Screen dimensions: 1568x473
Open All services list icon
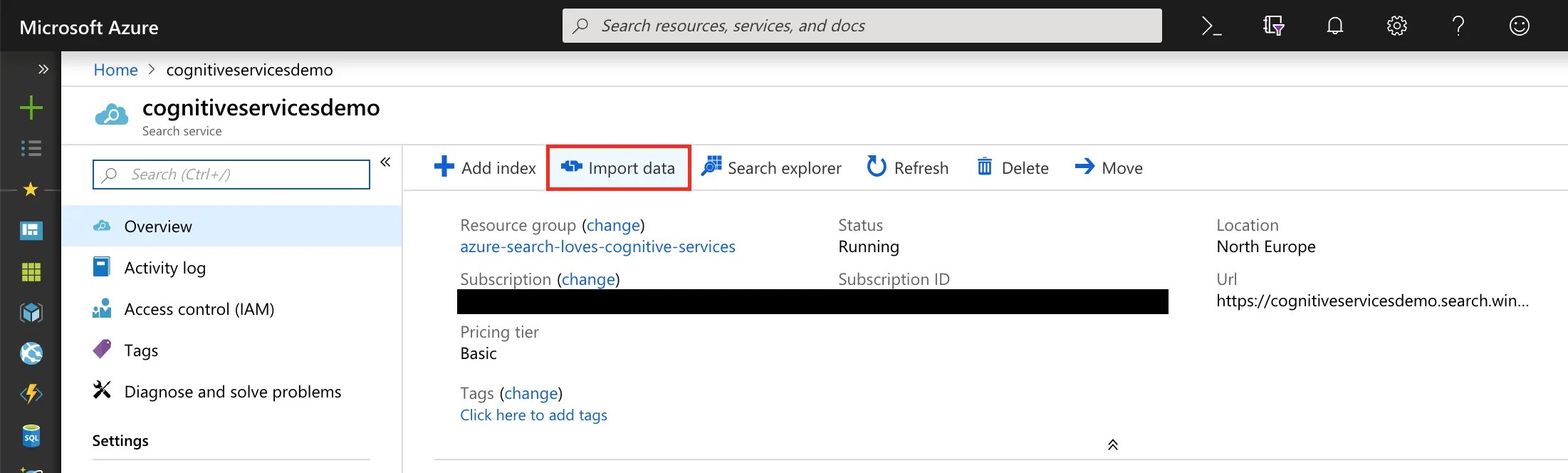click(x=31, y=148)
